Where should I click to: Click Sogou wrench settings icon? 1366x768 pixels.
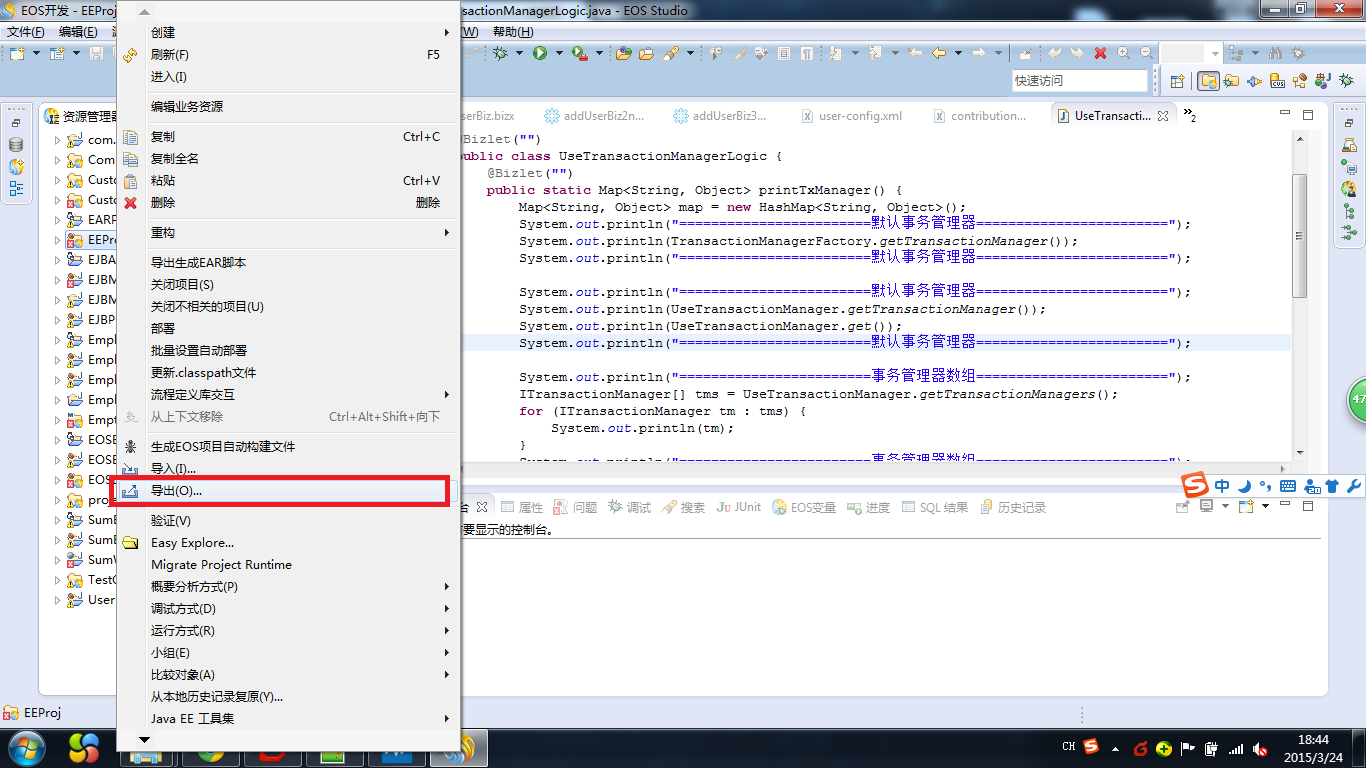1354,487
